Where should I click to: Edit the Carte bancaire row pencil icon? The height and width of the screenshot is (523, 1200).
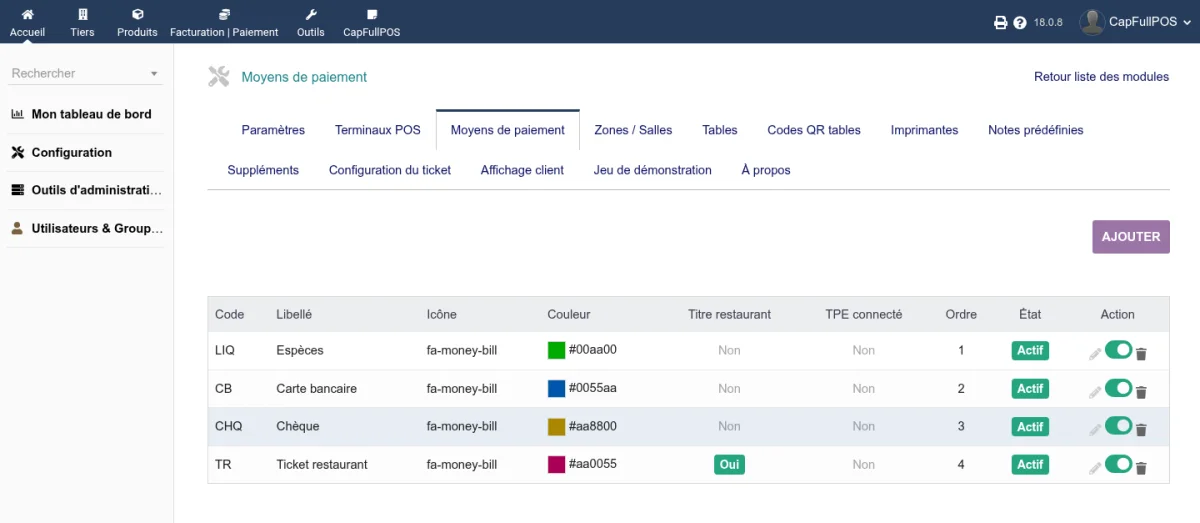(x=1095, y=391)
